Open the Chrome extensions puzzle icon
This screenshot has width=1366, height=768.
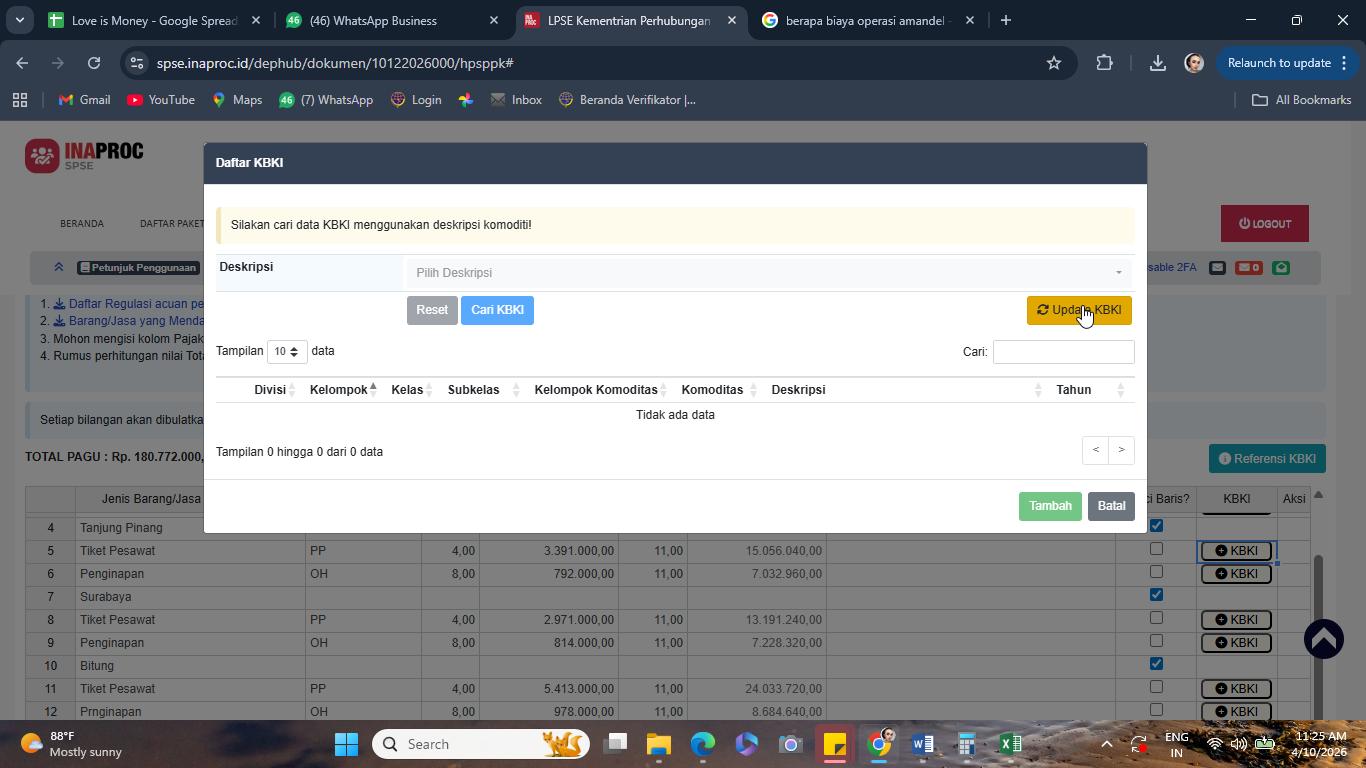point(1104,63)
